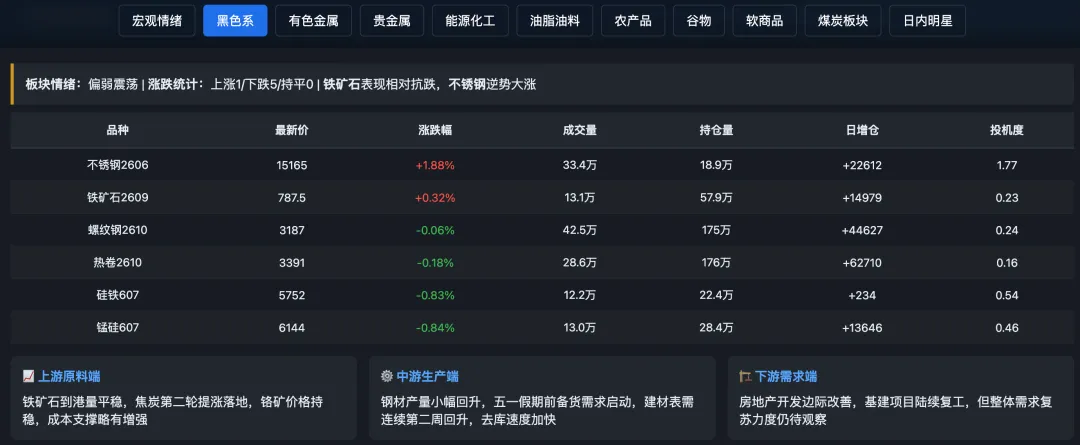Image resolution: width=1080 pixels, height=445 pixels.
Task: Click the gear icon beside 中游生产端
Action: pos(386,376)
